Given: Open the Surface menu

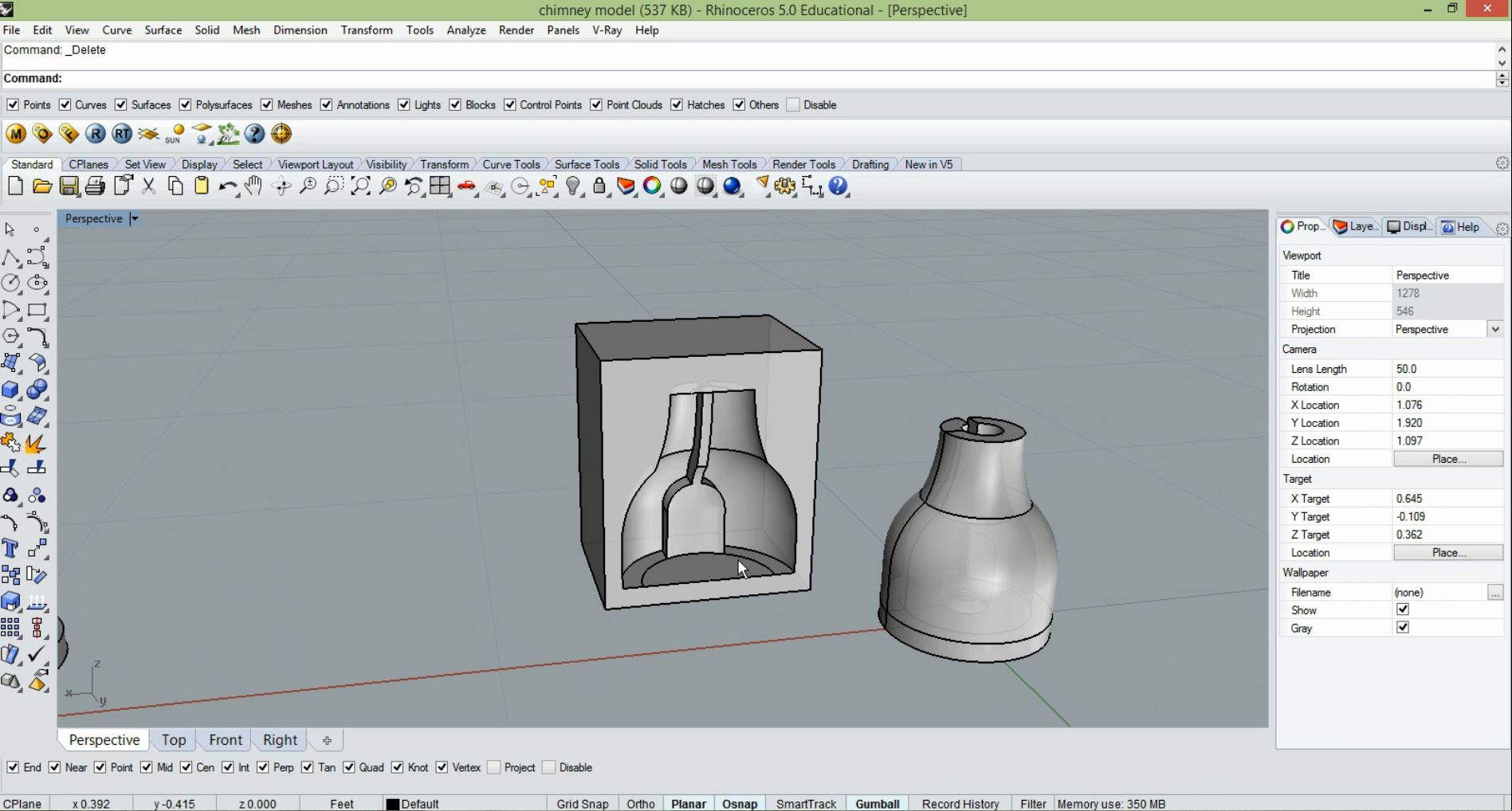Looking at the screenshot, I should click(x=163, y=30).
